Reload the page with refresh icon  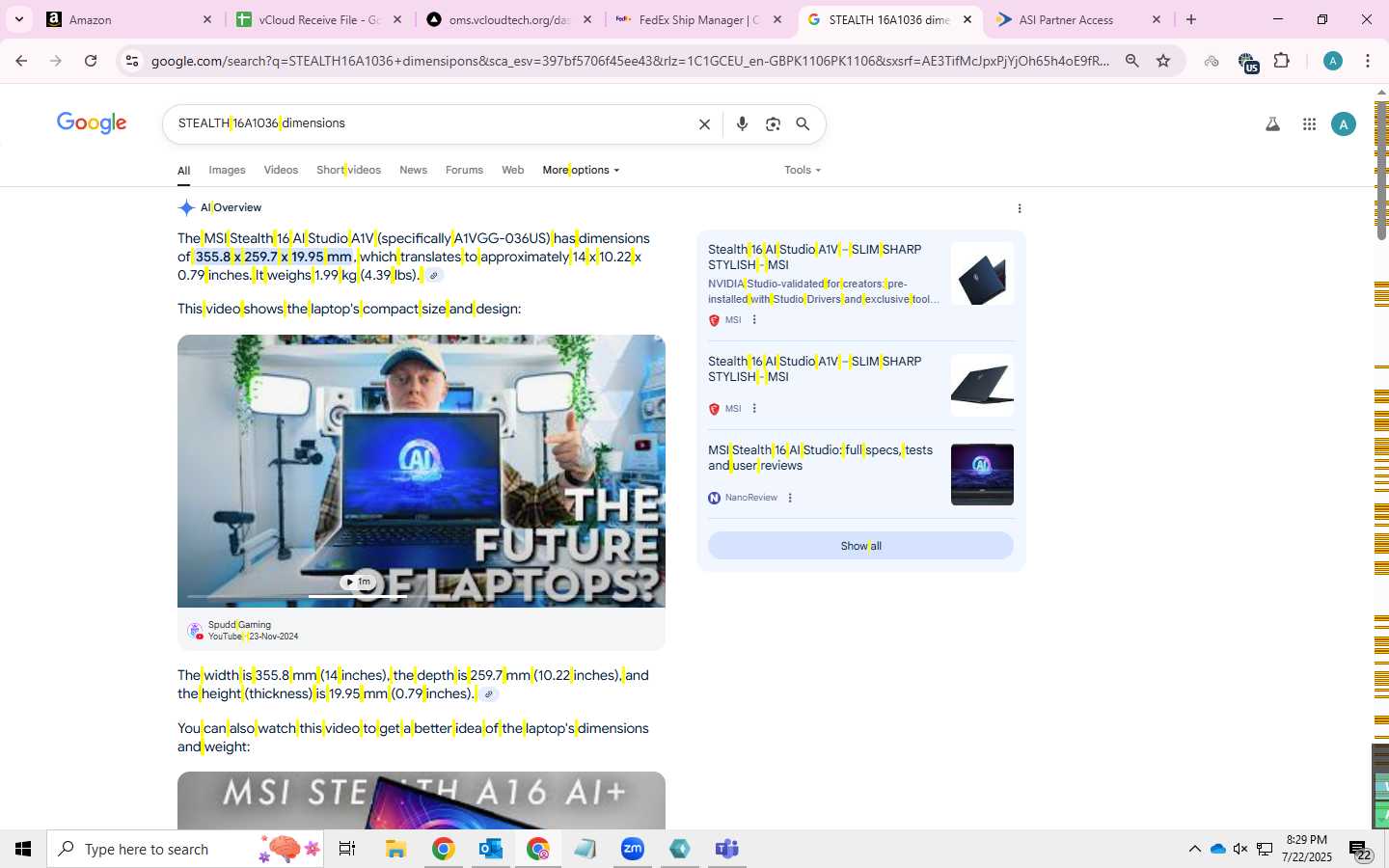pyautogui.click(x=91, y=61)
